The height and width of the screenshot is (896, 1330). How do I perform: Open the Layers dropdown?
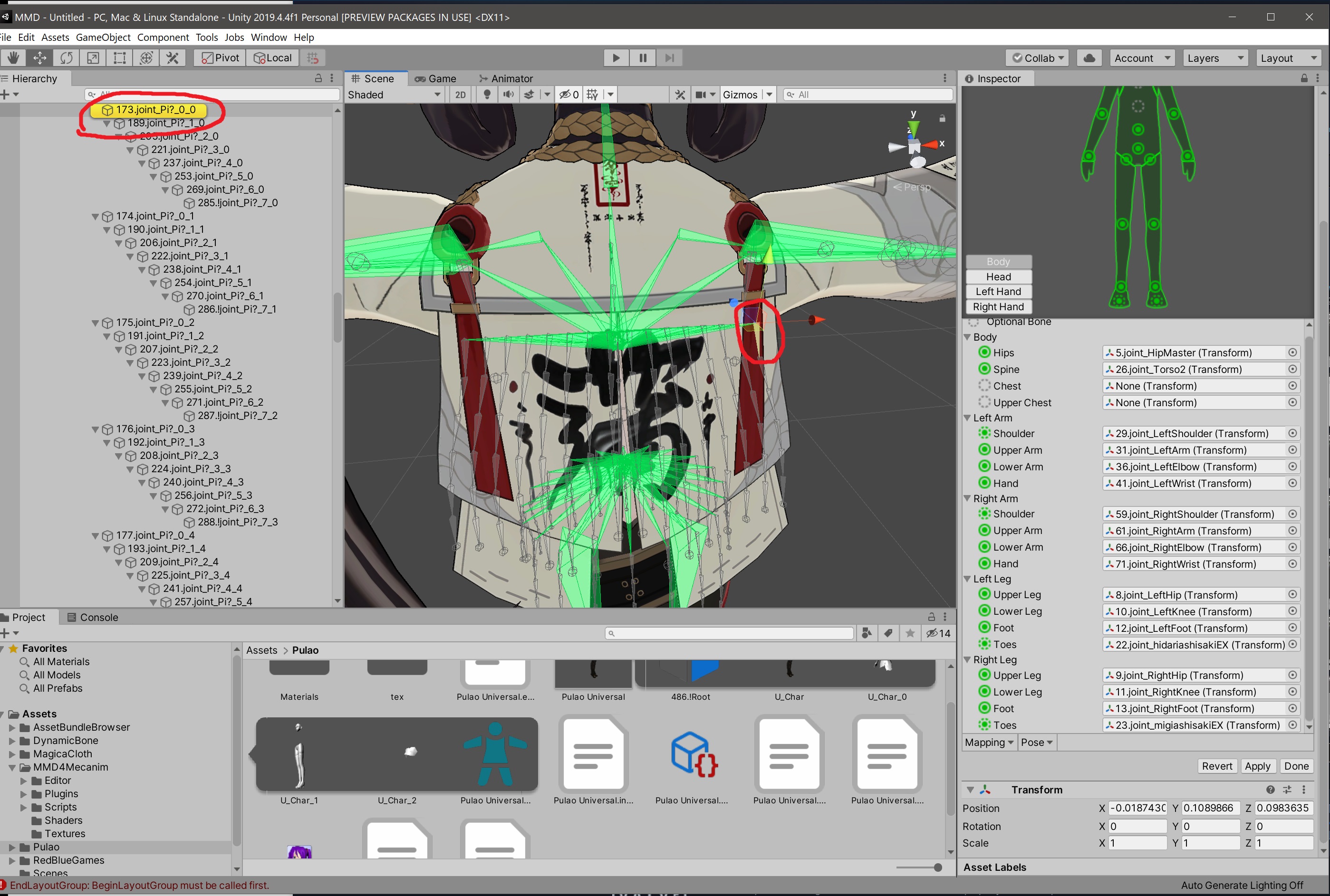1215,57
